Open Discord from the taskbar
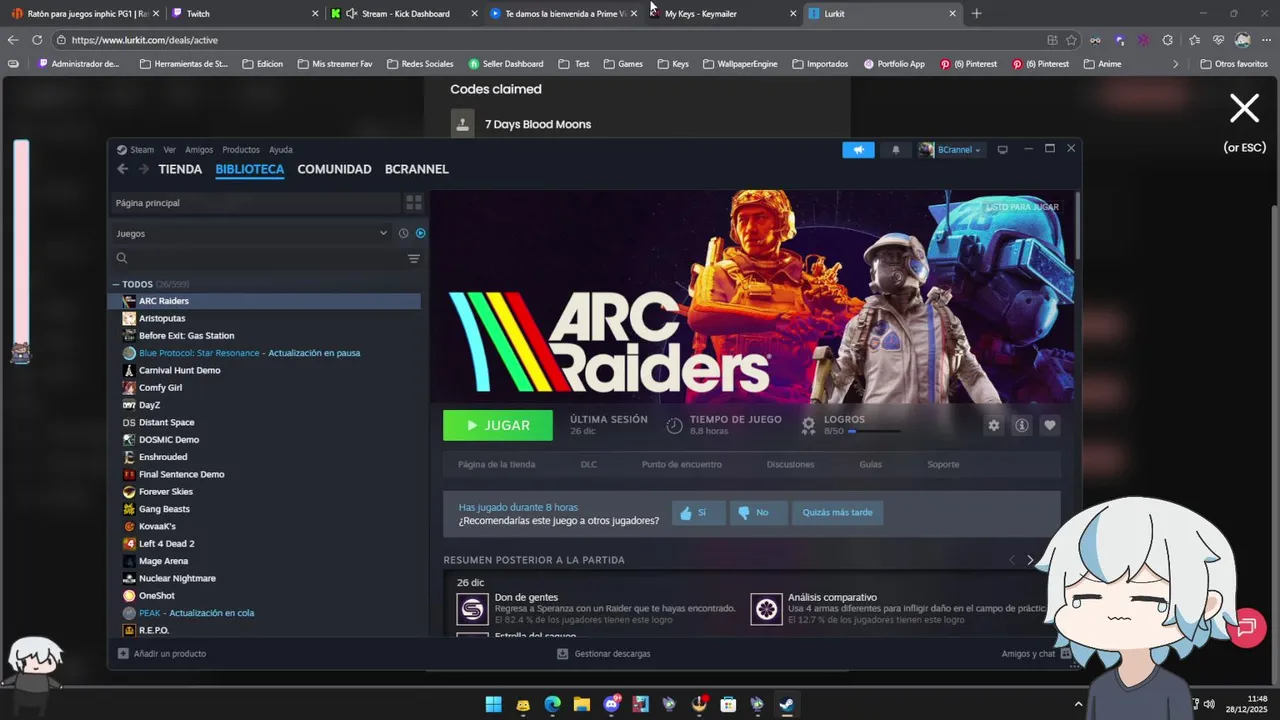The image size is (1280, 720). tap(611, 704)
